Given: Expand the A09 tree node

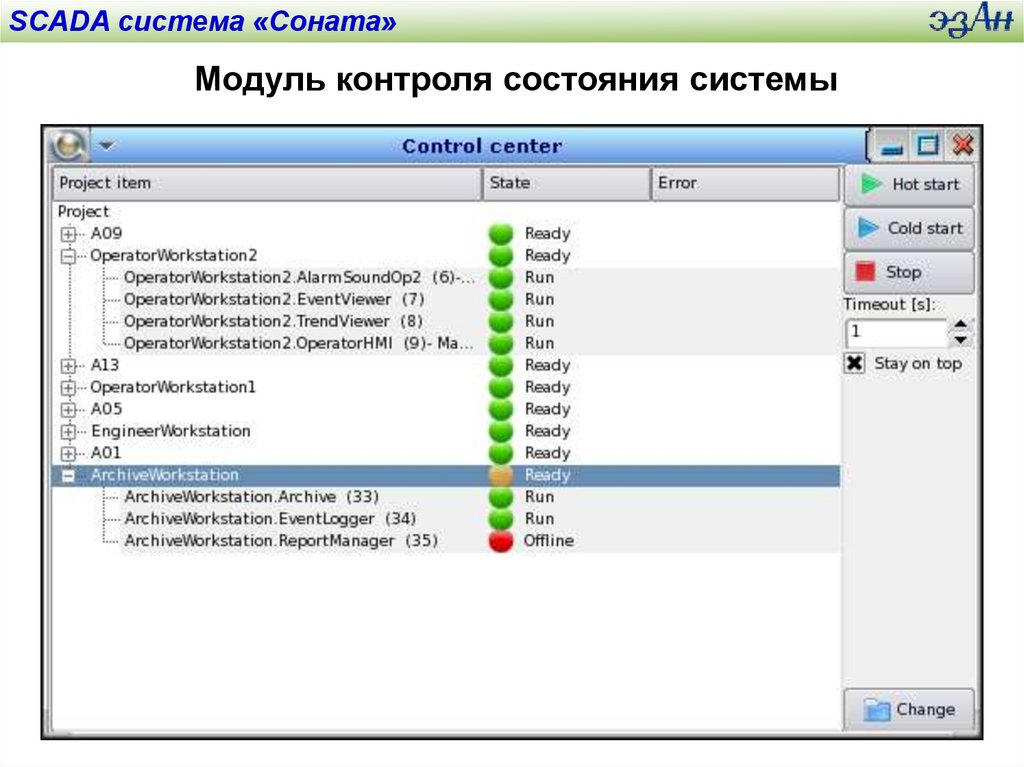Looking at the screenshot, I should pyautogui.click(x=68, y=234).
